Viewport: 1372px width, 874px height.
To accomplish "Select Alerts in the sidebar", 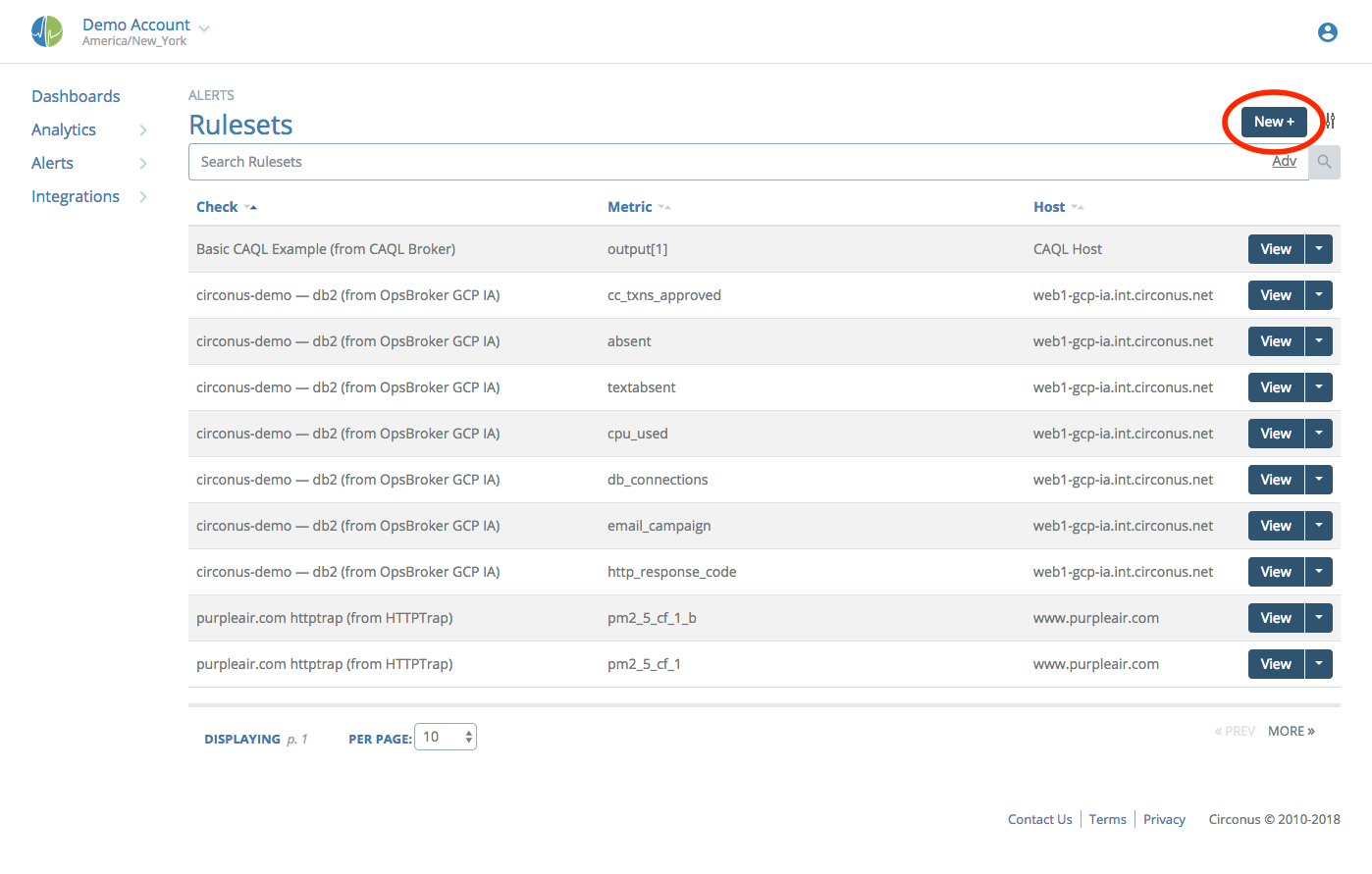I will pyautogui.click(x=52, y=163).
